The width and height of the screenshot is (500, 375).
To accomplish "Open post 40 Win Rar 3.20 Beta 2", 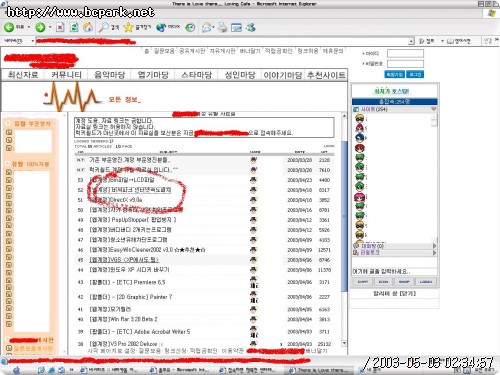I will (123, 319).
